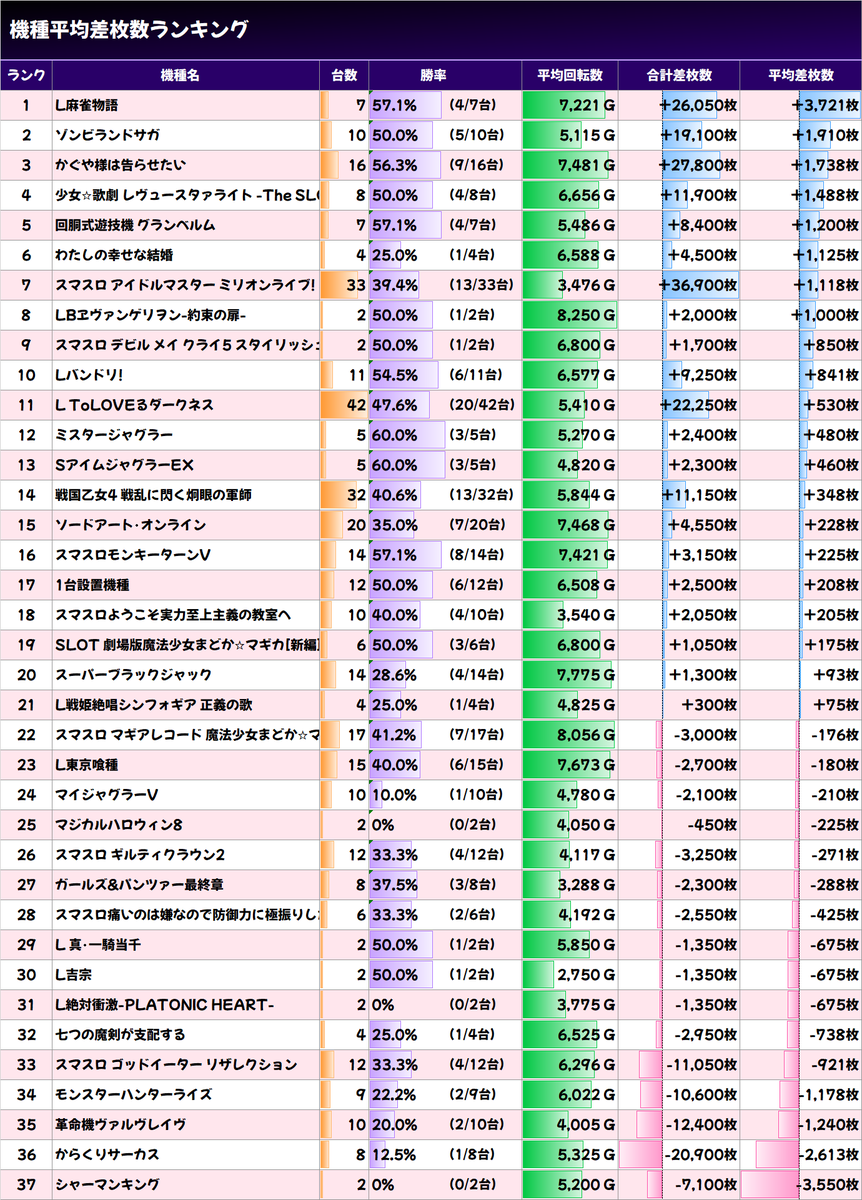Image resolution: width=862 pixels, height=1200 pixels.
Task: Select machine name SアイムジャグラーEX
Action: tap(125, 465)
